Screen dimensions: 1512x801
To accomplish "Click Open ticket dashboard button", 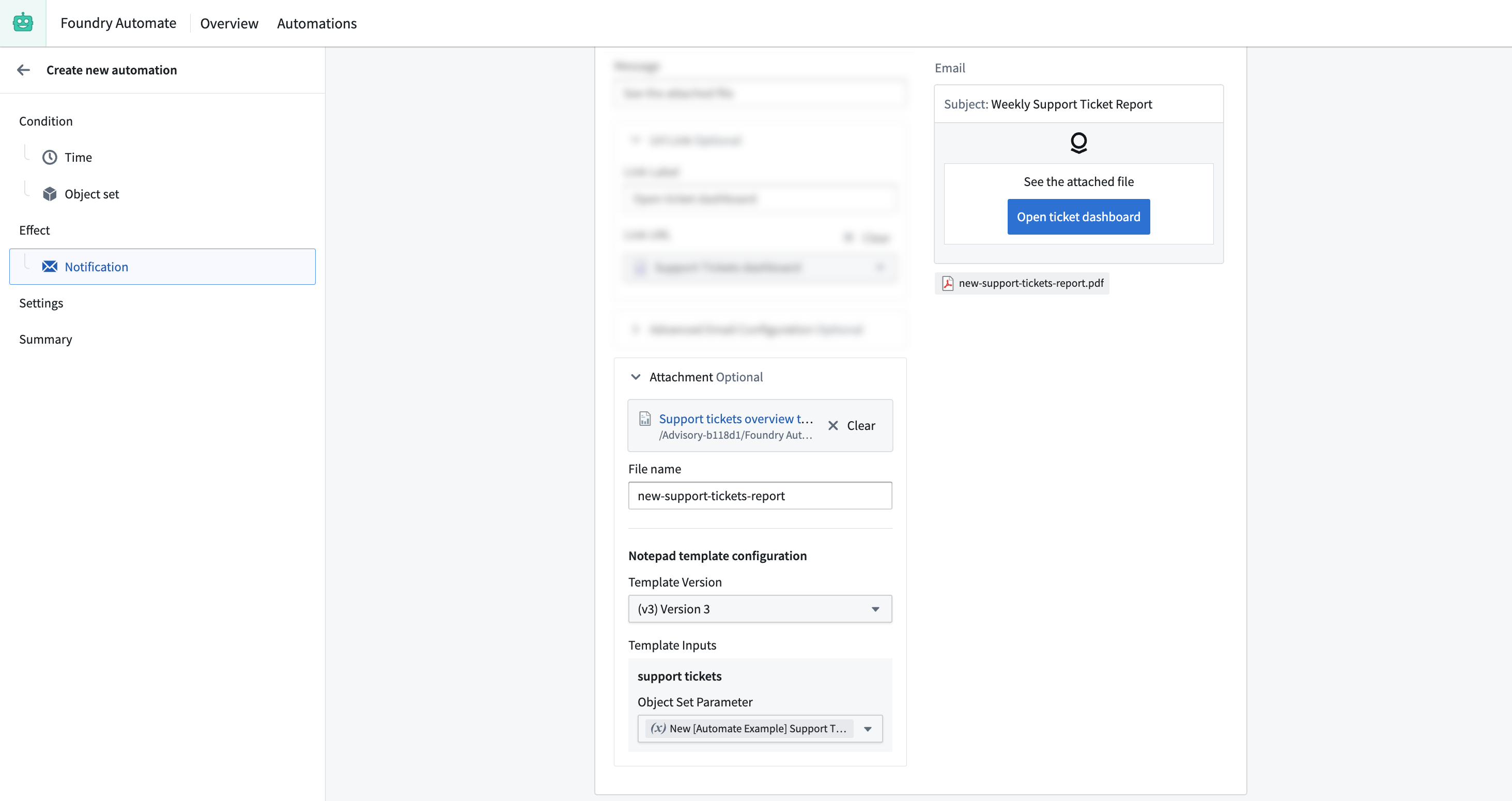I will (x=1079, y=216).
